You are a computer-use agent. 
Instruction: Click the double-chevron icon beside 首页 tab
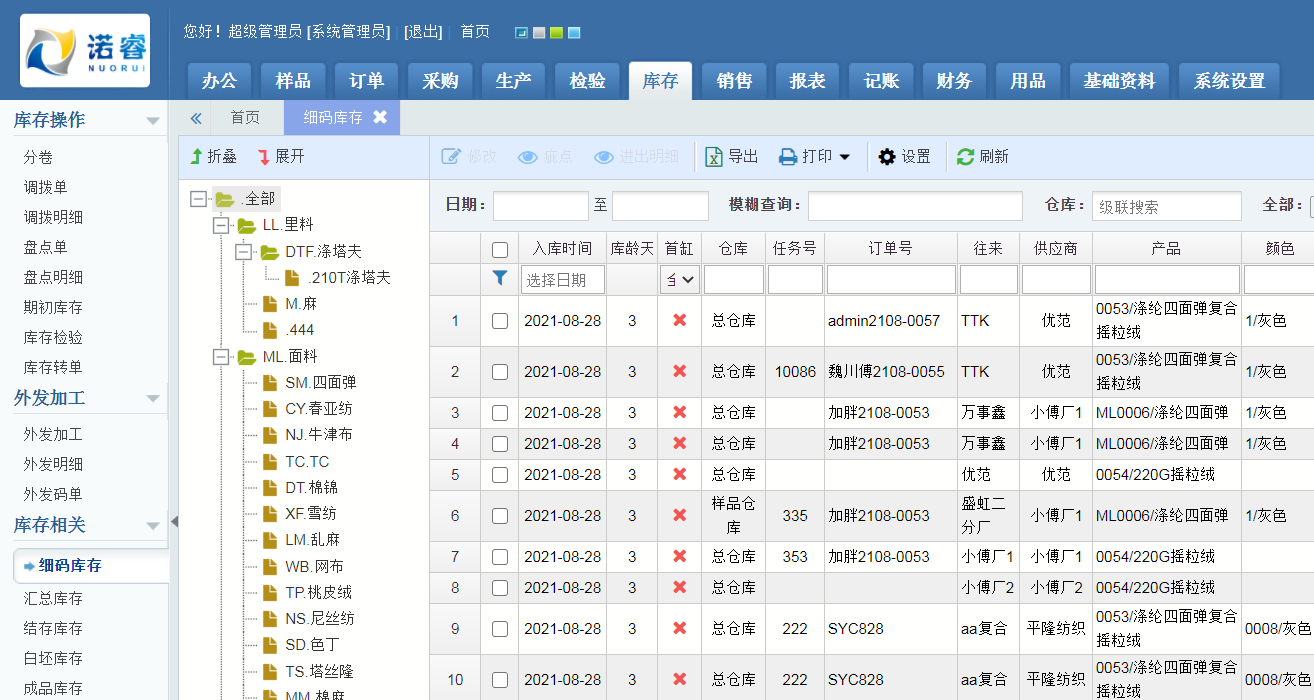point(196,118)
